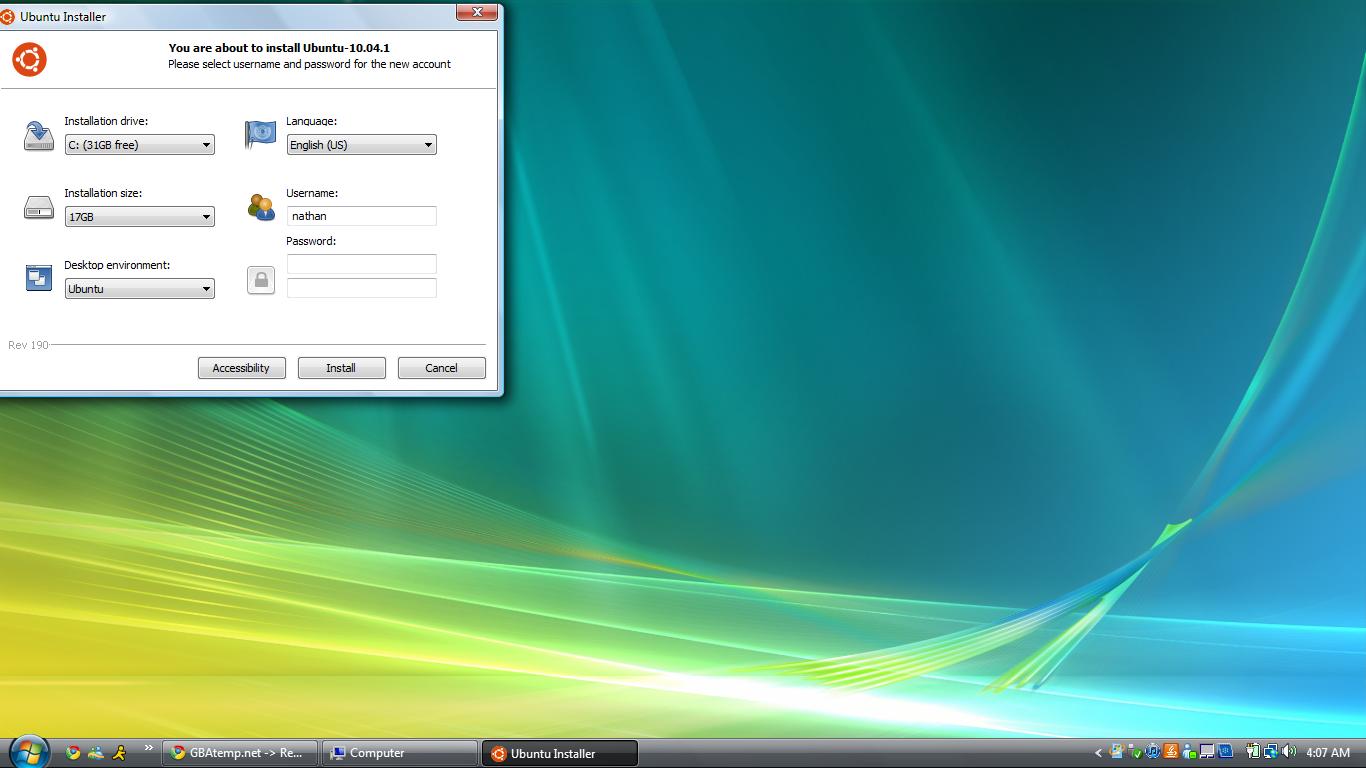Click the Language label
1366x768 pixels.
pyautogui.click(x=311, y=121)
